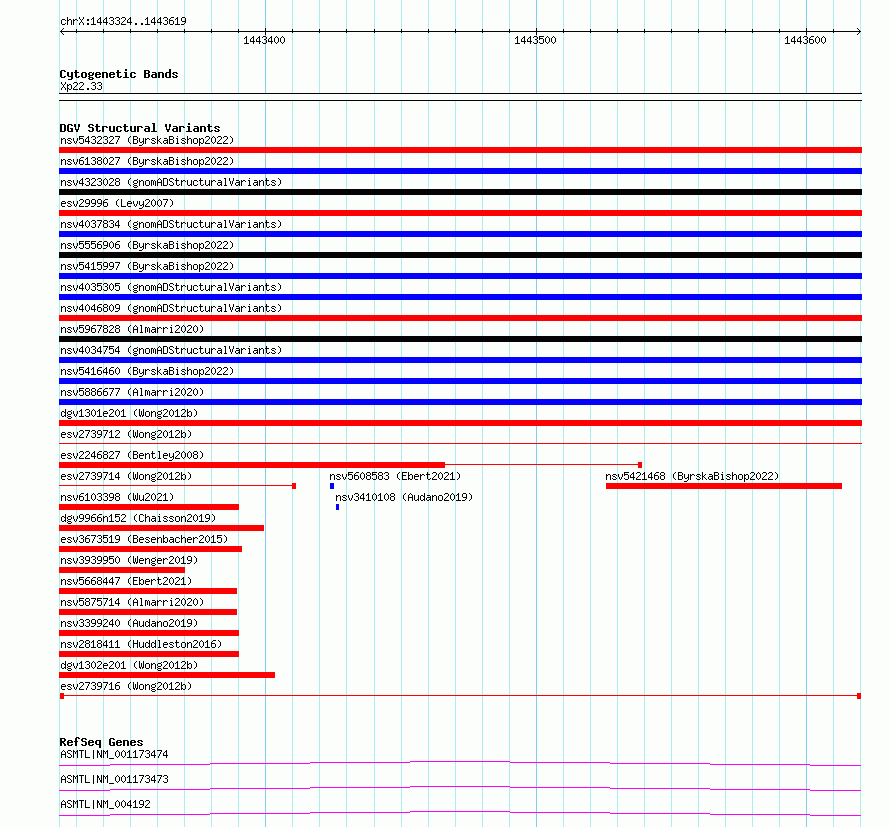Open the nsv5967828 (Almarri2020) label
Image resolution: width=890 pixels, height=827 pixels.
coord(132,329)
